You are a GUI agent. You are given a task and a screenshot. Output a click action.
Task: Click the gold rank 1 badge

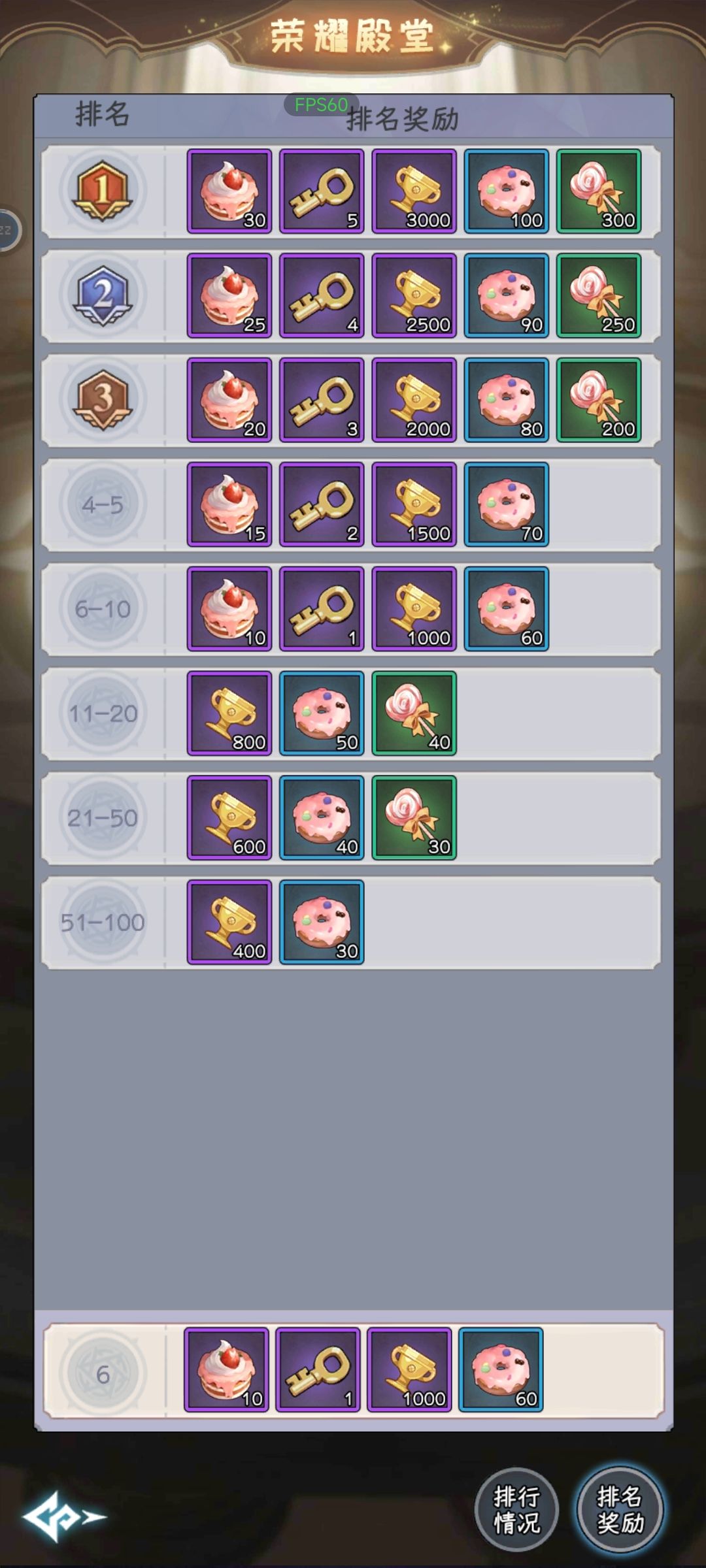point(103,191)
